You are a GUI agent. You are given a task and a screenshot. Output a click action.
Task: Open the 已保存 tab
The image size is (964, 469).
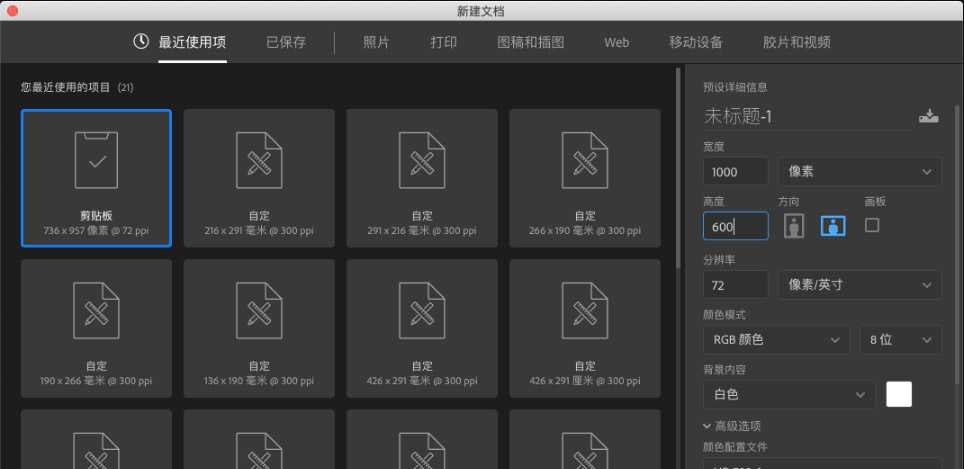click(x=286, y=42)
